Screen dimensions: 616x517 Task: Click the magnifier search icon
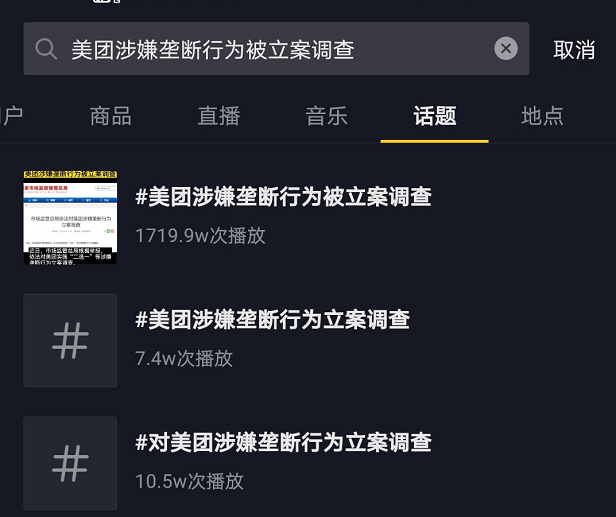click(x=46, y=49)
